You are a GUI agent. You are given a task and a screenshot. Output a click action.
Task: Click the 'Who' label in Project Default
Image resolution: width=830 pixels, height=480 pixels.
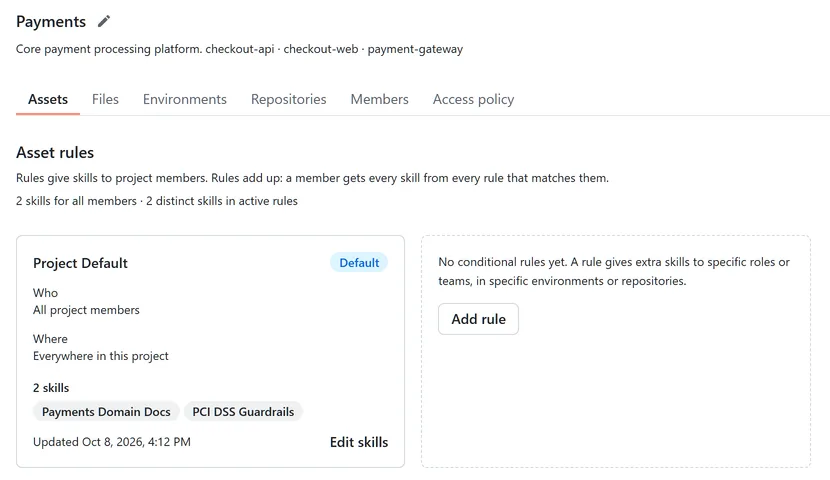tap(46, 293)
